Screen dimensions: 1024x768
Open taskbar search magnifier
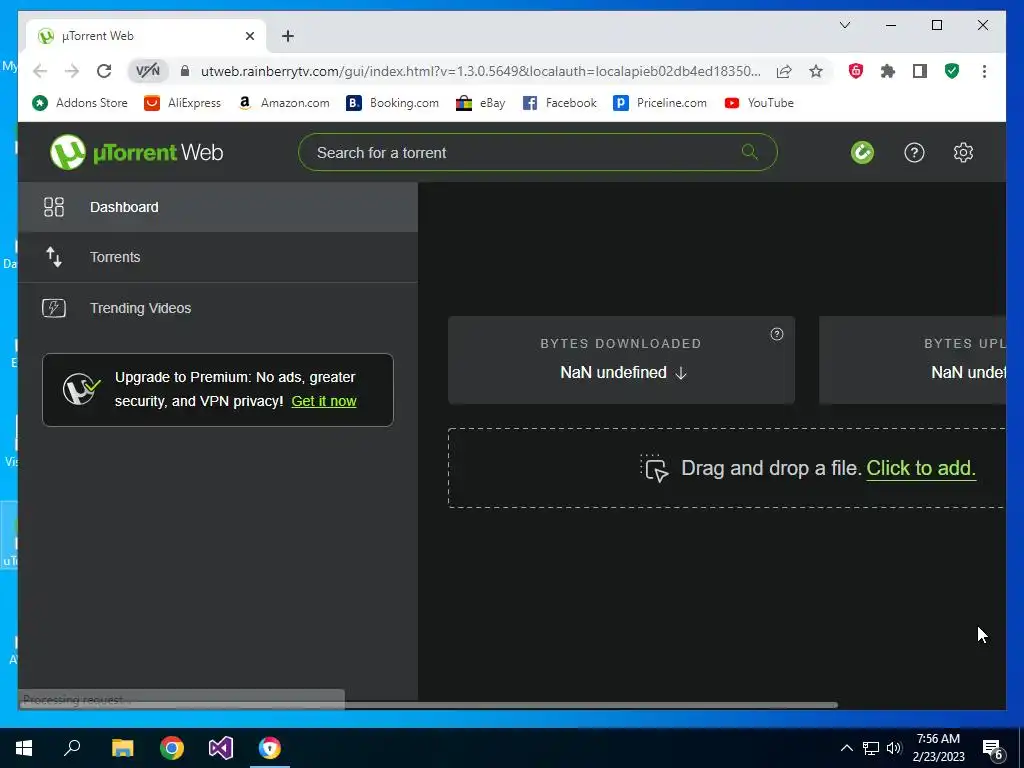[72, 748]
